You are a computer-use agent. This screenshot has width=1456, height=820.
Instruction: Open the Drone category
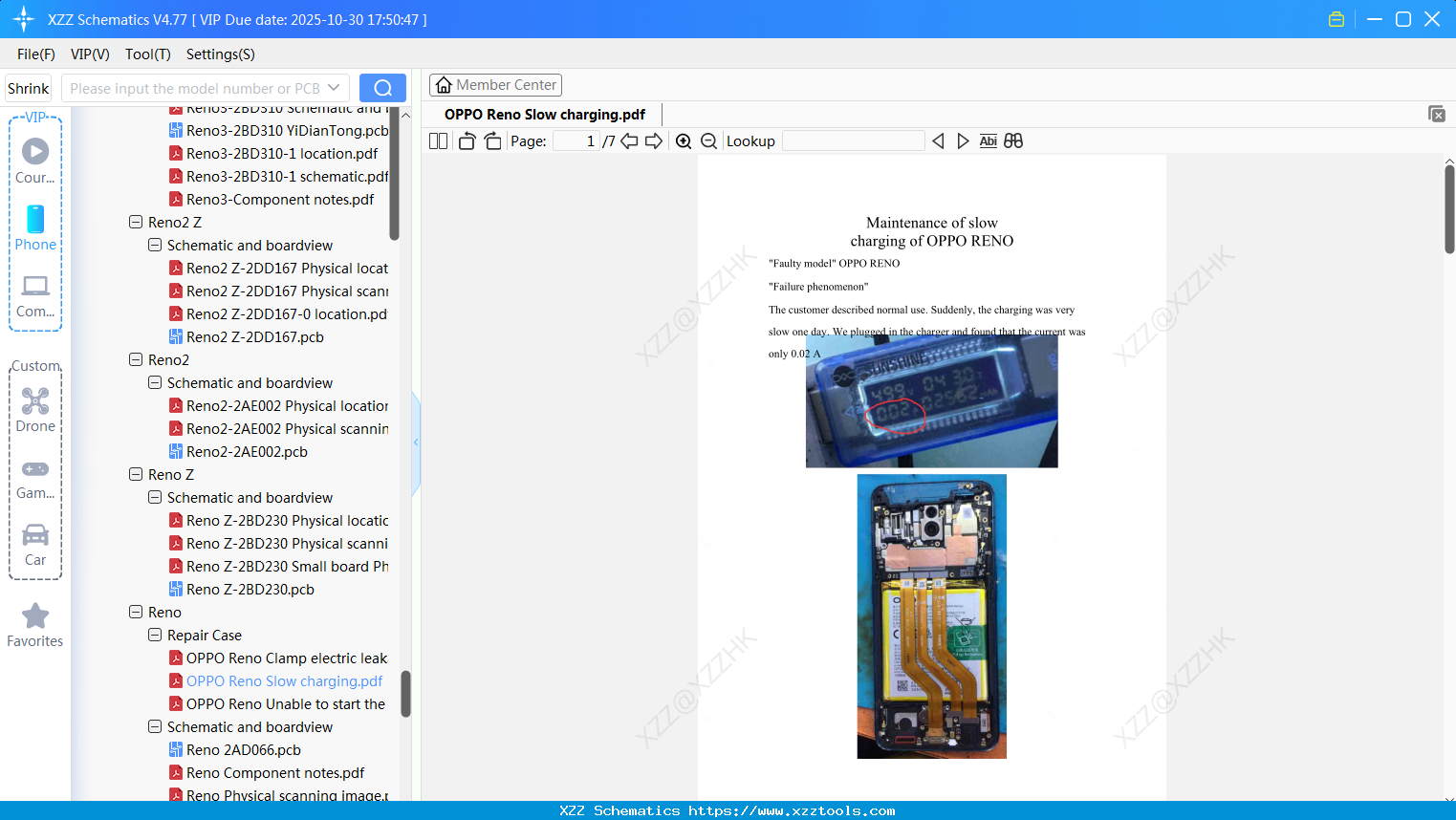(35, 410)
